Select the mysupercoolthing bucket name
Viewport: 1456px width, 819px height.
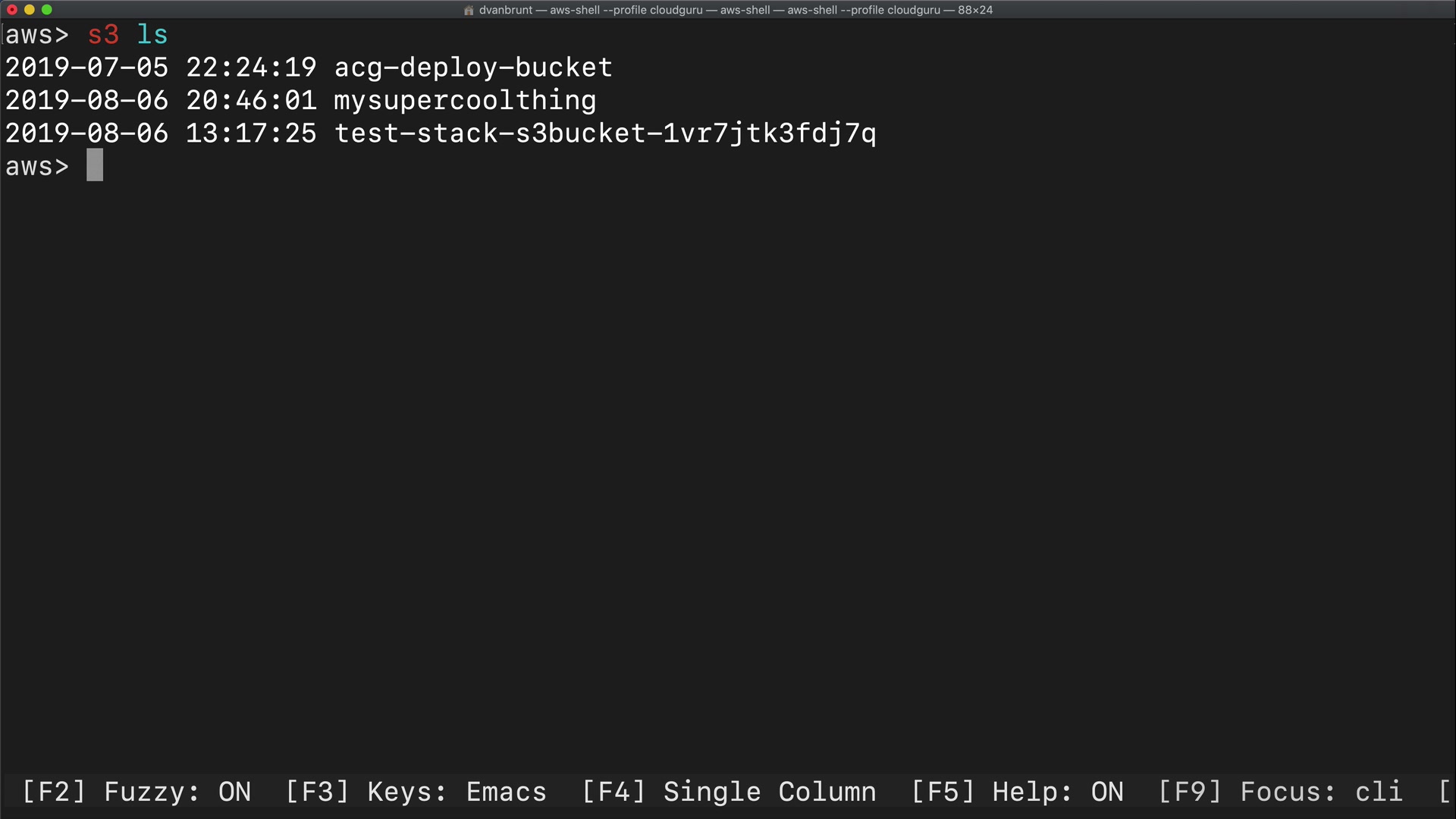coord(465,100)
